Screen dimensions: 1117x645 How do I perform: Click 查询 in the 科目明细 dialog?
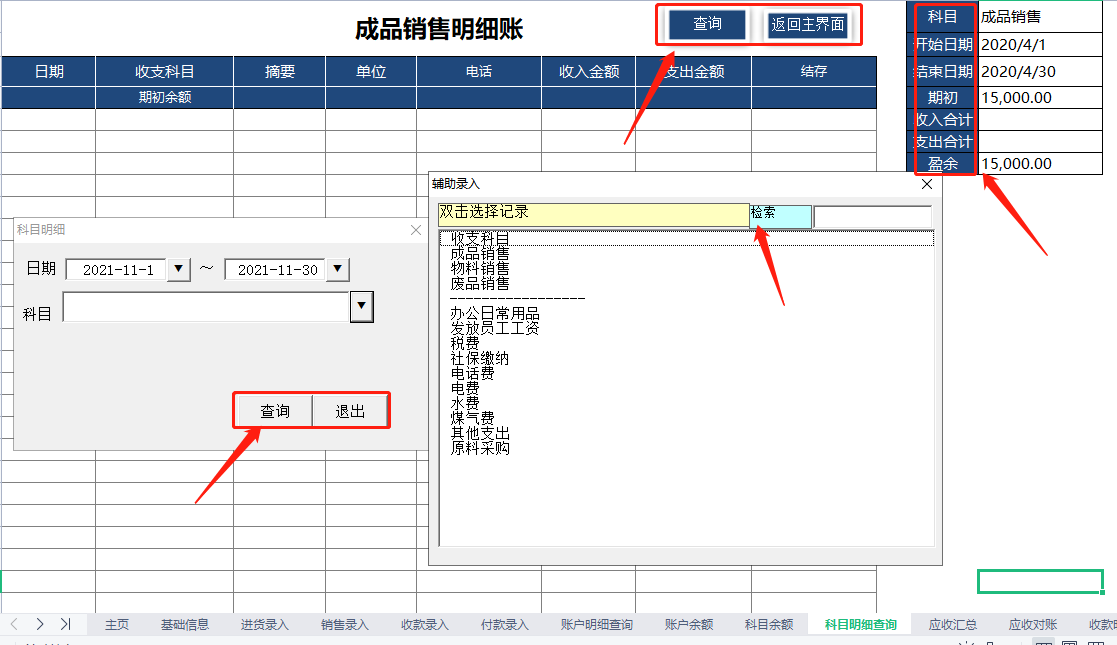coord(274,411)
